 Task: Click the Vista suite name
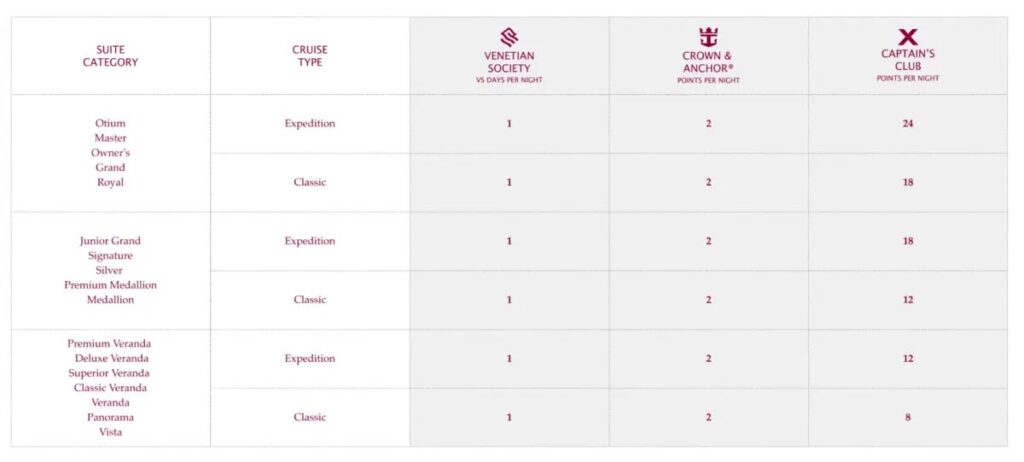[111, 432]
